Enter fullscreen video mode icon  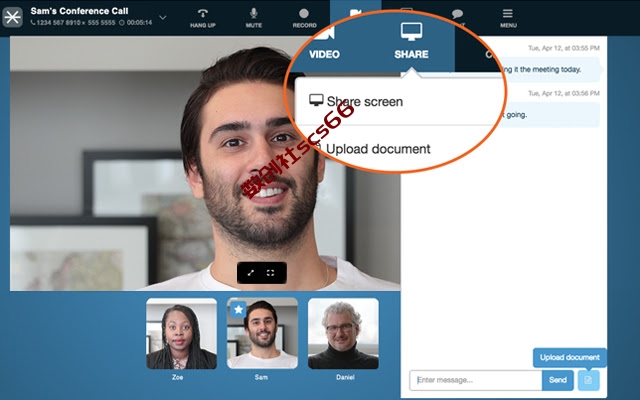coord(270,273)
